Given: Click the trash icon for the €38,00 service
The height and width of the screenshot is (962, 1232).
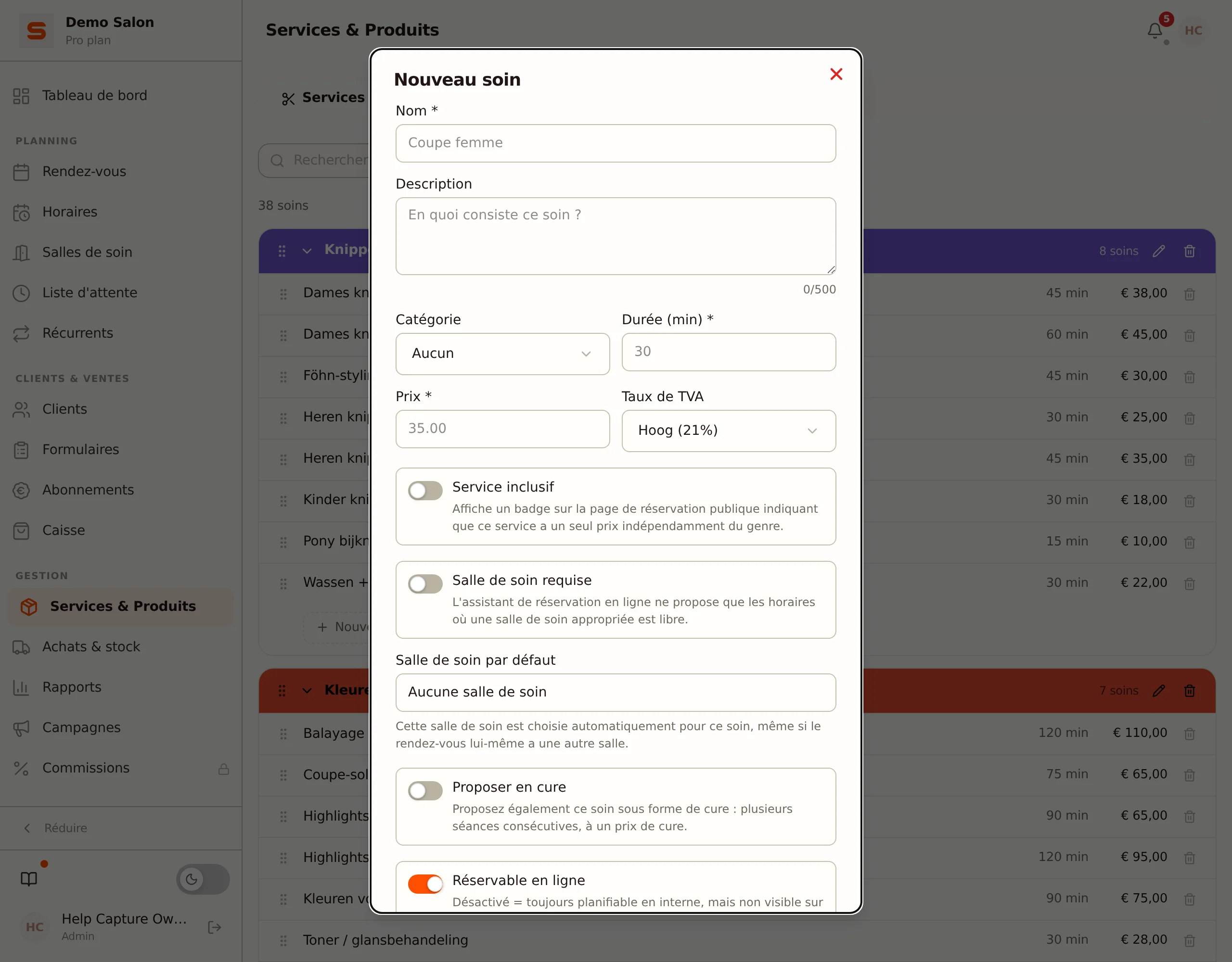Looking at the screenshot, I should 1189,294.
